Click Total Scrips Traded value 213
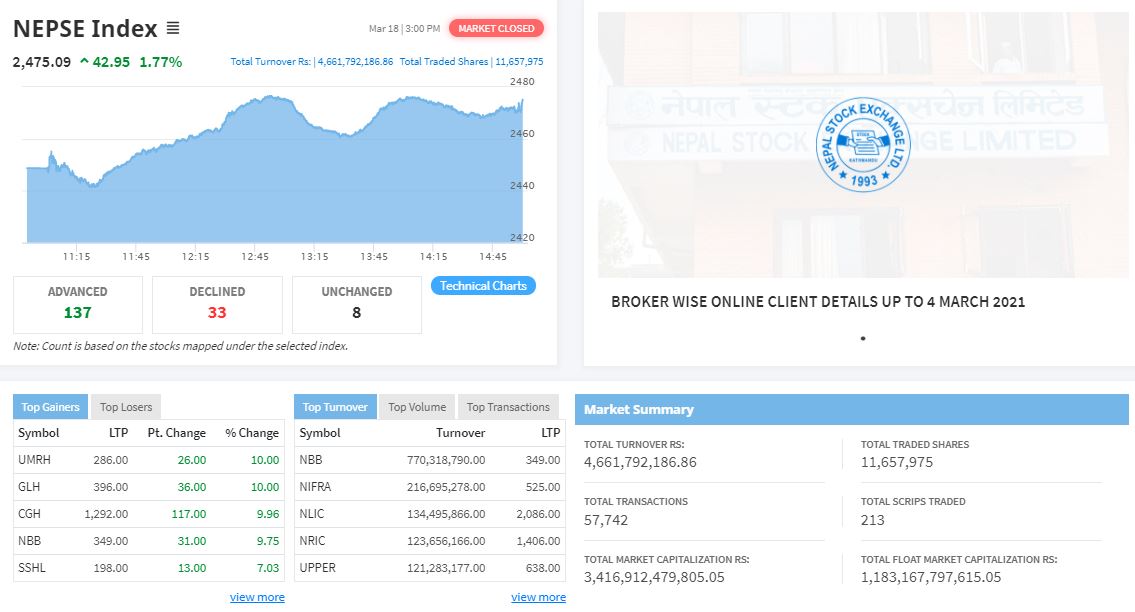The image size is (1135, 612). pyautogui.click(x=873, y=520)
